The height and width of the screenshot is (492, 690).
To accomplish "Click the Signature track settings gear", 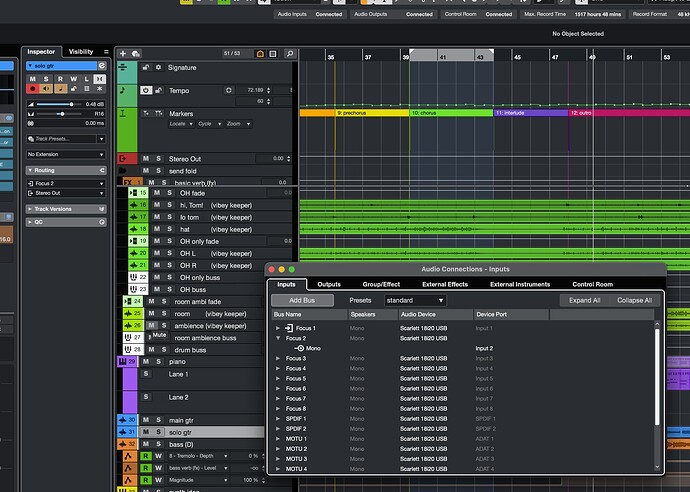I will click(x=158, y=67).
